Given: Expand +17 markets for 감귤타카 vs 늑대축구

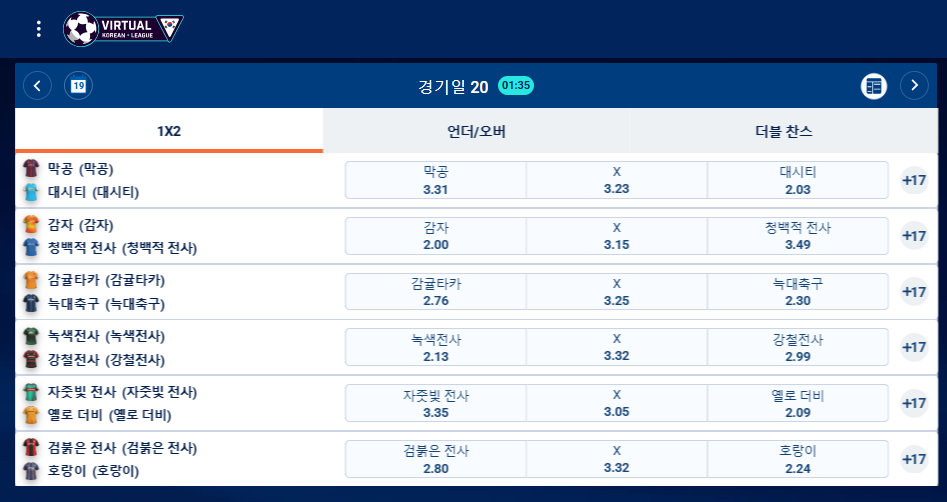Looking at the screenshot, I should pyautogui.click(x=914, y=292).
